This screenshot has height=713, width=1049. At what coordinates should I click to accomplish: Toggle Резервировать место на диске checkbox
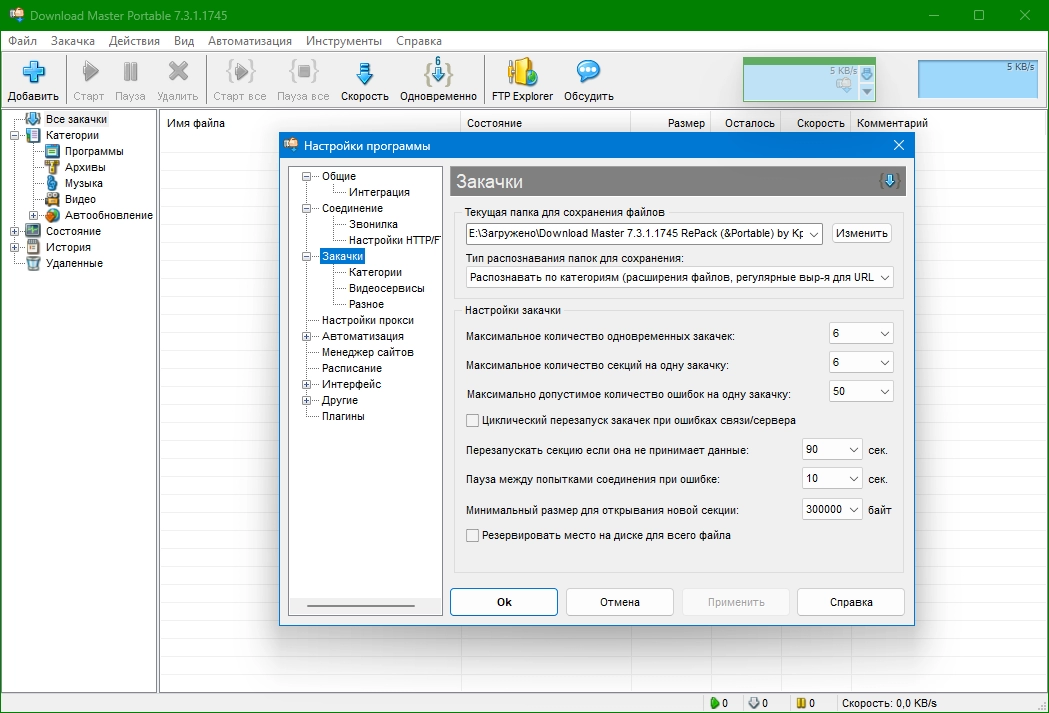(x=473, y=535)
